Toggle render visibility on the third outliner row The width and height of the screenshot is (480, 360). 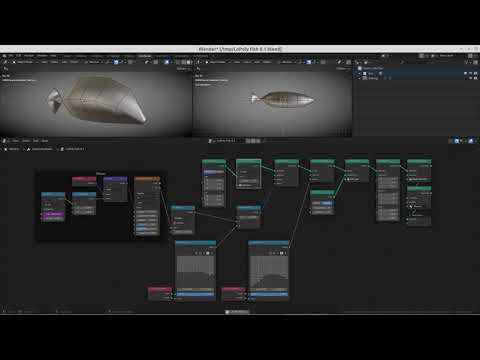[476, 78]
